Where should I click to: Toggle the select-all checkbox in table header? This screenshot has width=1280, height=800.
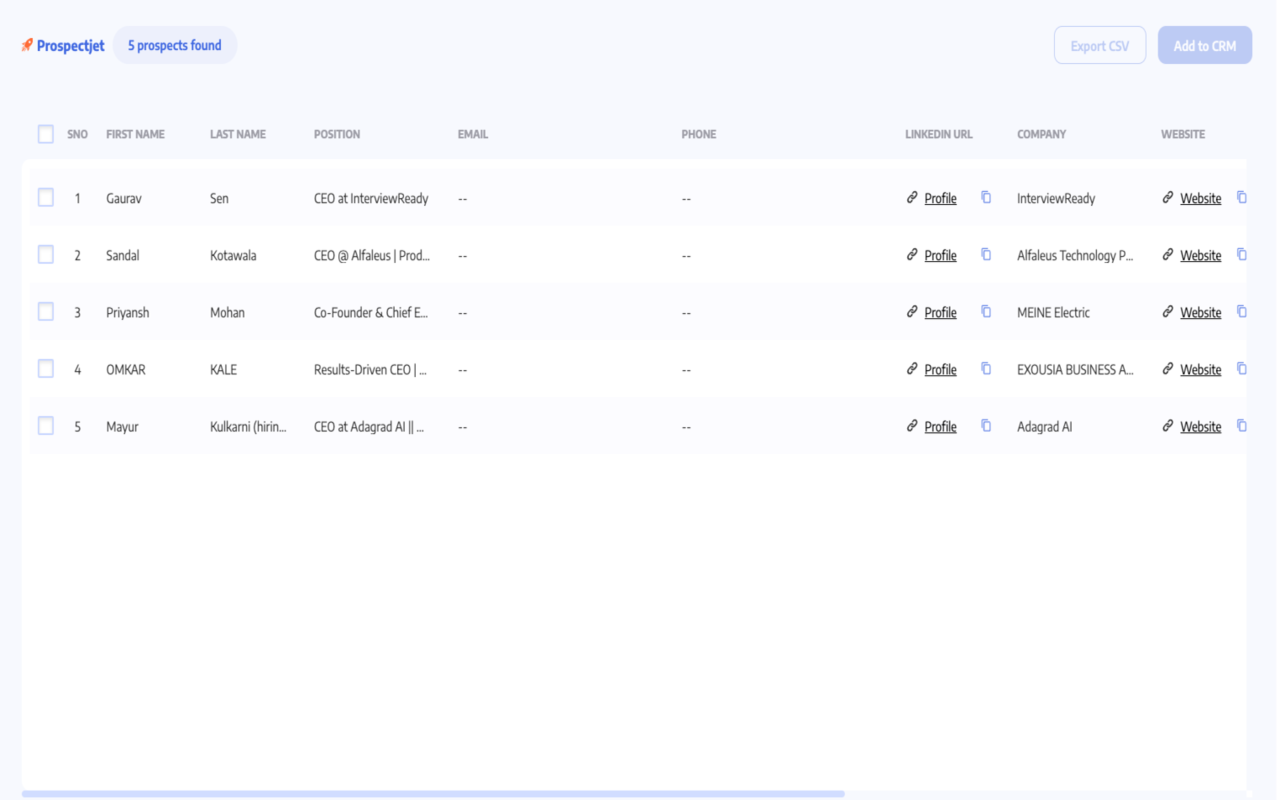pyautogui.click(x=46, y=134)
